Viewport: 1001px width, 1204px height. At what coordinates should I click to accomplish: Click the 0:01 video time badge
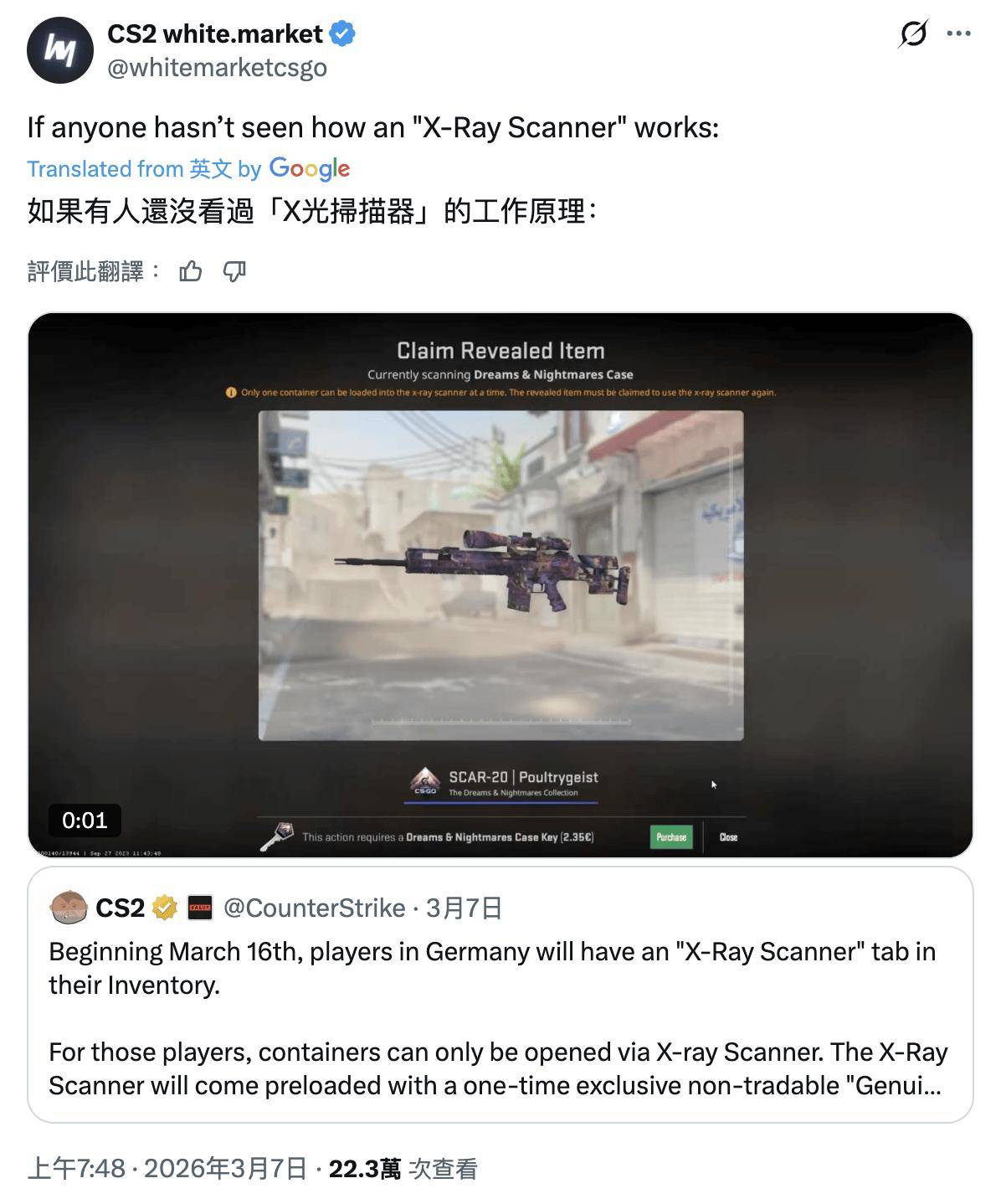pyautogui.click(x=85, y=820)
